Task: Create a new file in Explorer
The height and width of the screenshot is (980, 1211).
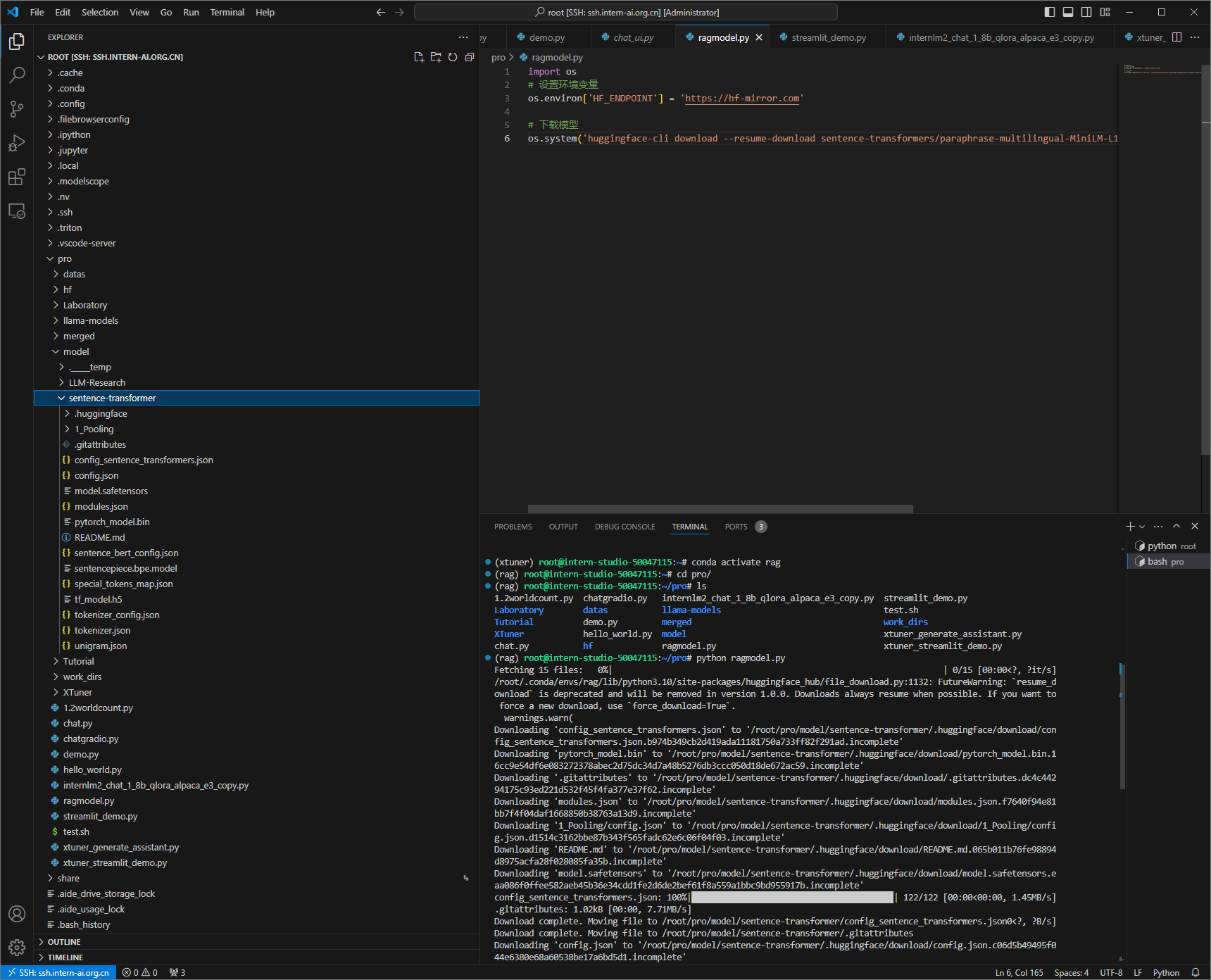Action: [x=419, y=57]
